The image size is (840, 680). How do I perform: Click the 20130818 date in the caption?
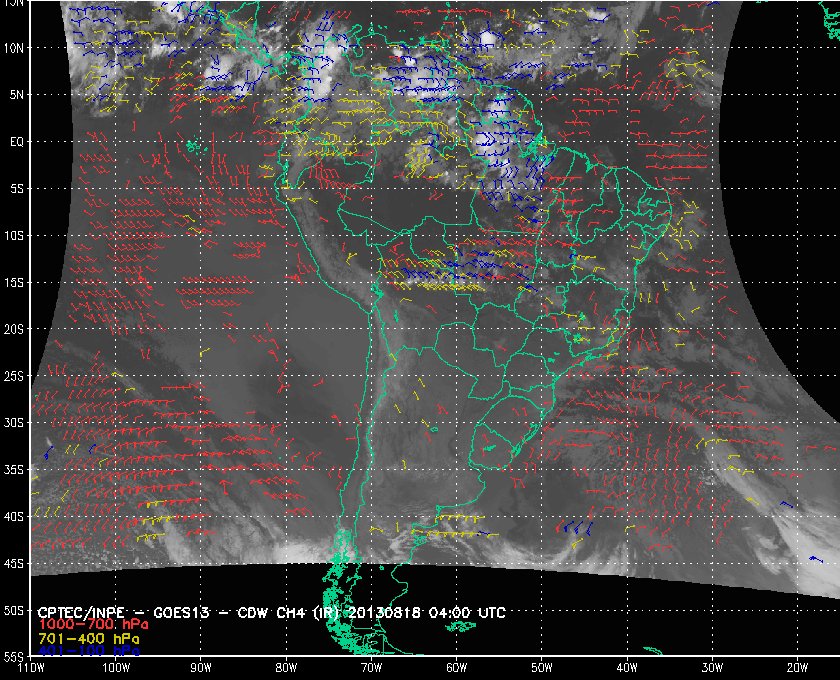point(385,612)
